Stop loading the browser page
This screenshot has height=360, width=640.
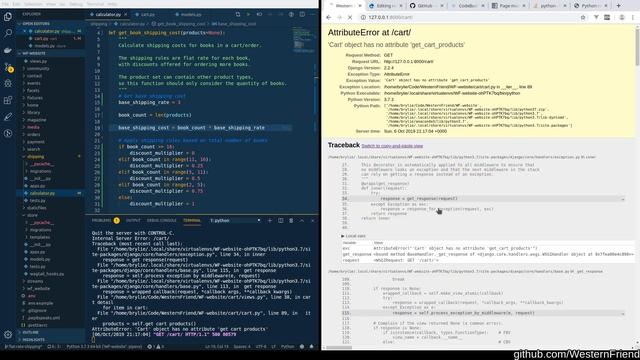[350, 18]
